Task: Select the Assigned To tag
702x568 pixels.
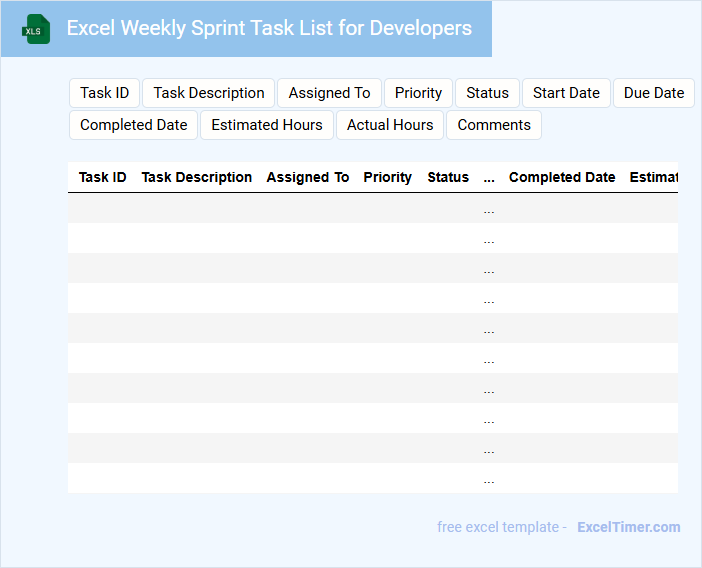Action: click(x=329, y=93)
